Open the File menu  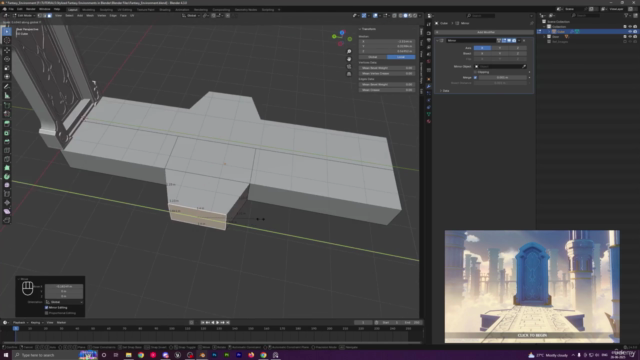tap(11, 9)
